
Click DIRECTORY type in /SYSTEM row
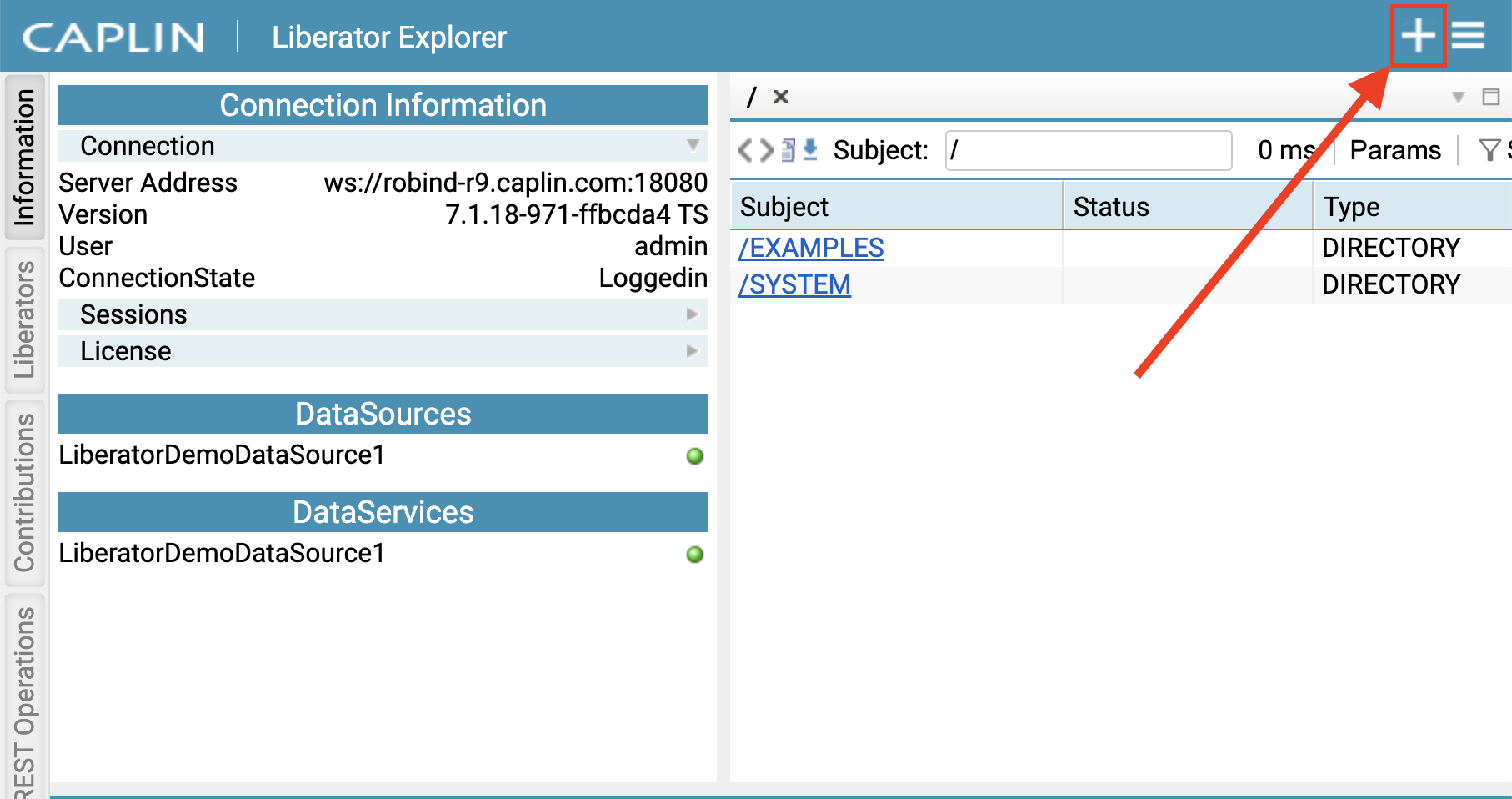pos(1391,284)
